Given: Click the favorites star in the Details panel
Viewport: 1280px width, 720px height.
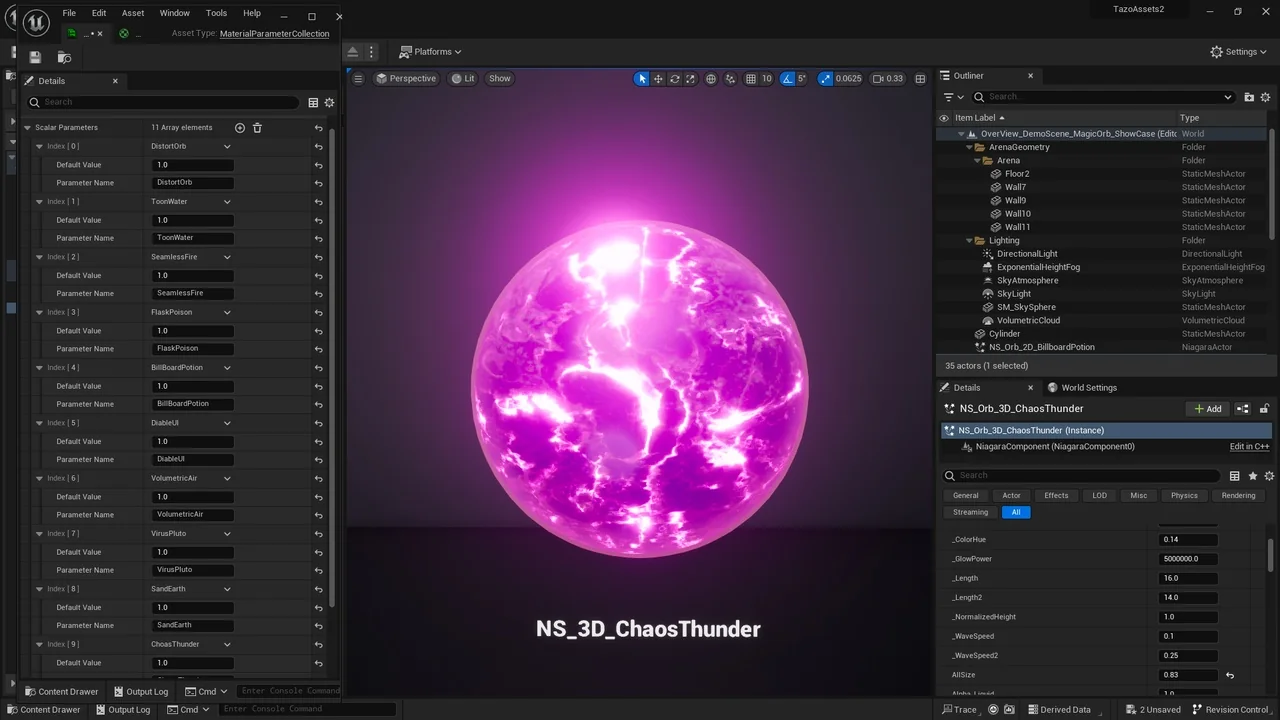Looking at the screenshot, I should click(1253, 476).
